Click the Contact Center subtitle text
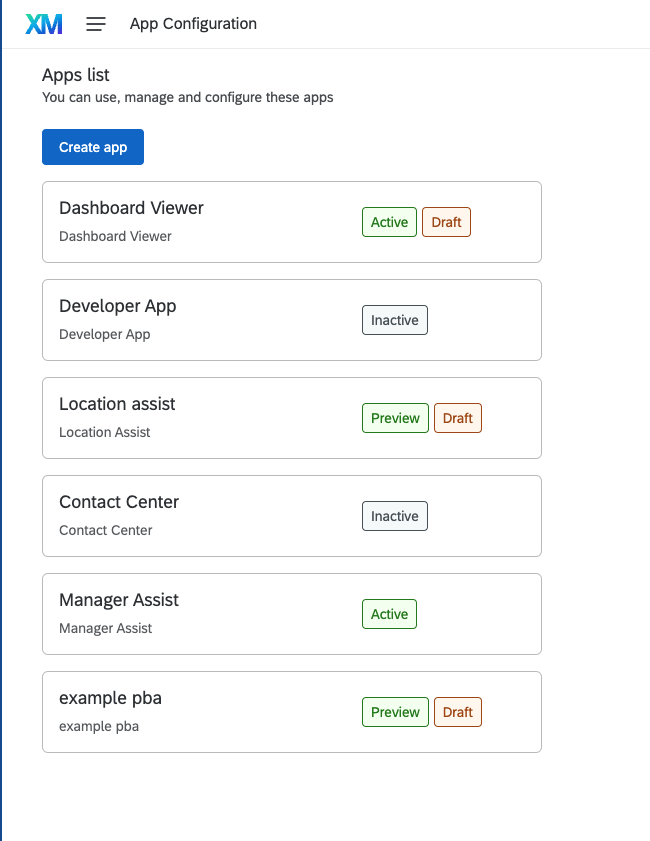650x841 pixels. tap(106, 530)
